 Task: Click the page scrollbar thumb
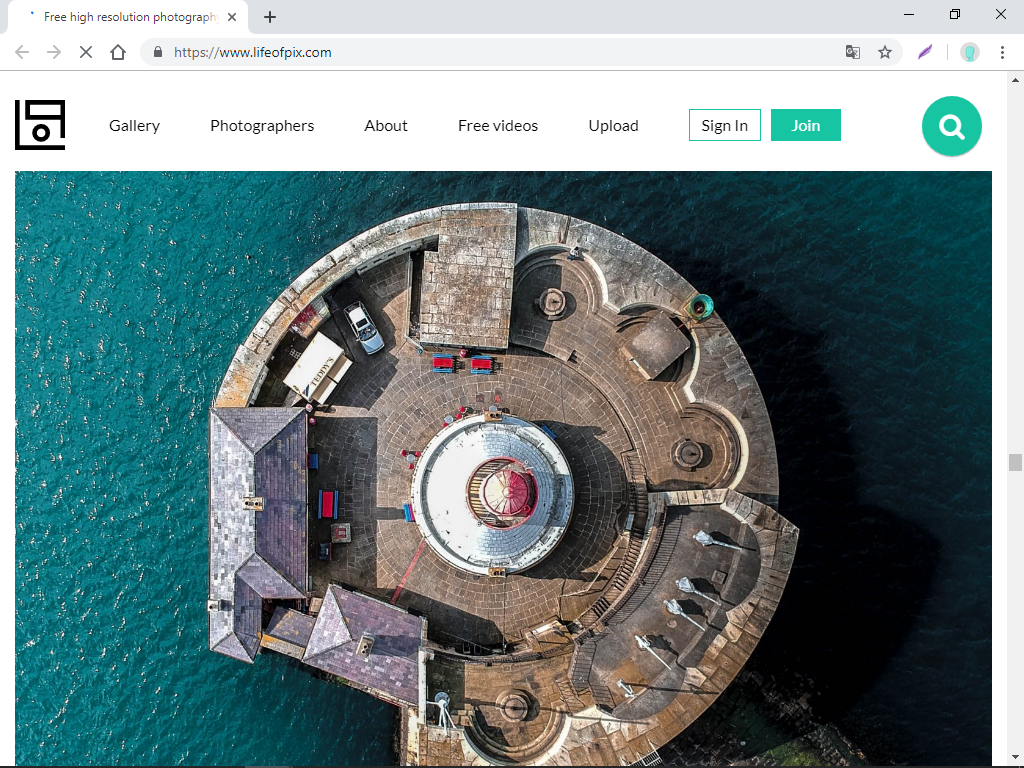click(1015, 462)
